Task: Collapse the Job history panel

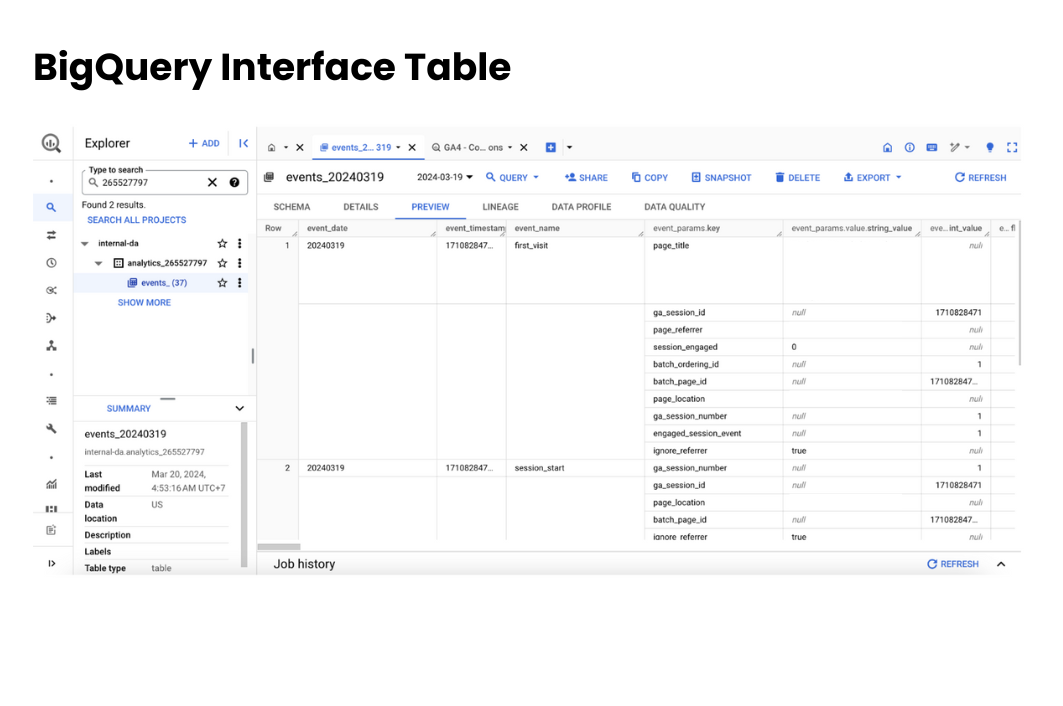Action: click(x=1001, y=563)
